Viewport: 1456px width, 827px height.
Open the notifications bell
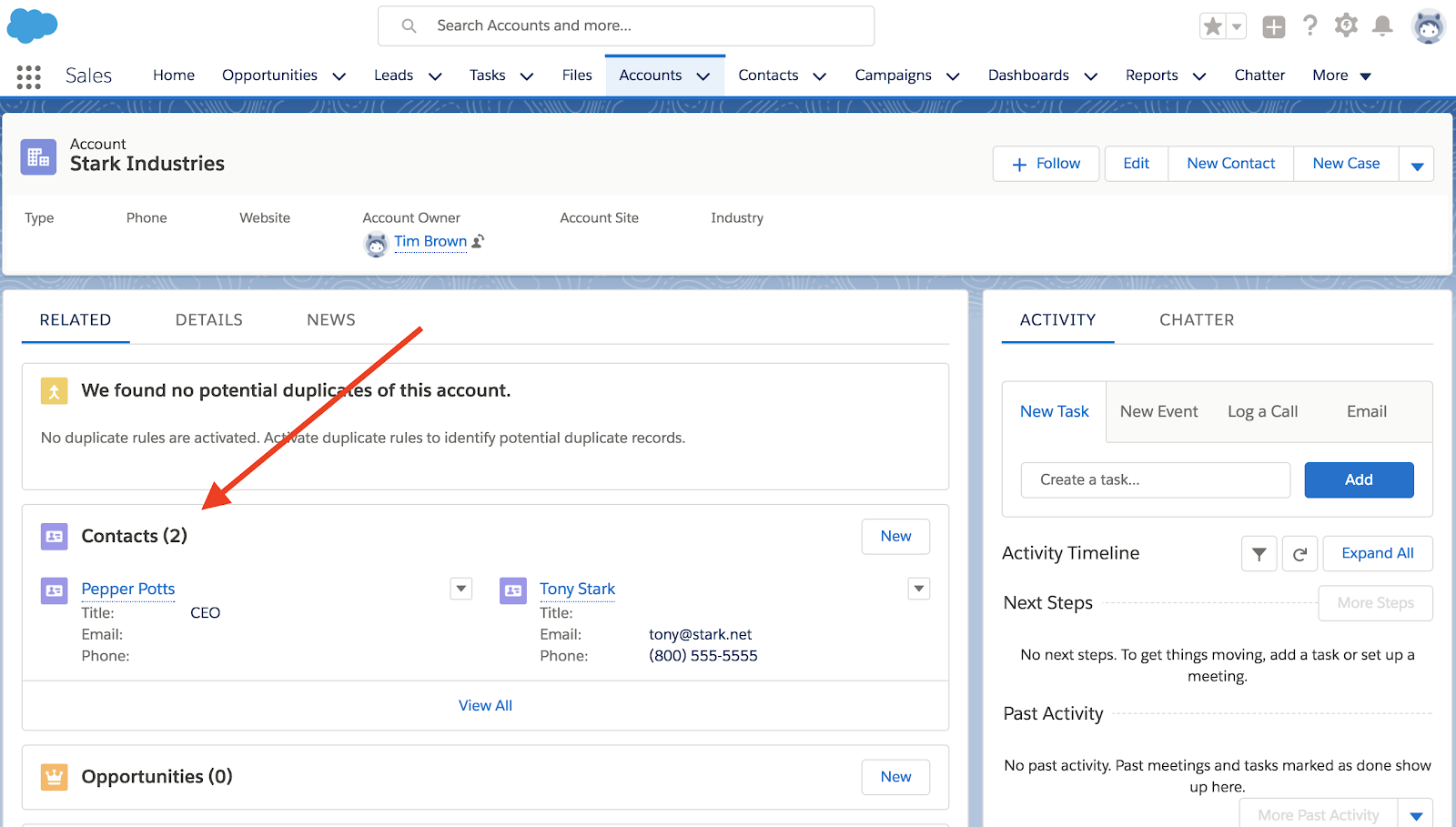click(x=1382, y=25)
